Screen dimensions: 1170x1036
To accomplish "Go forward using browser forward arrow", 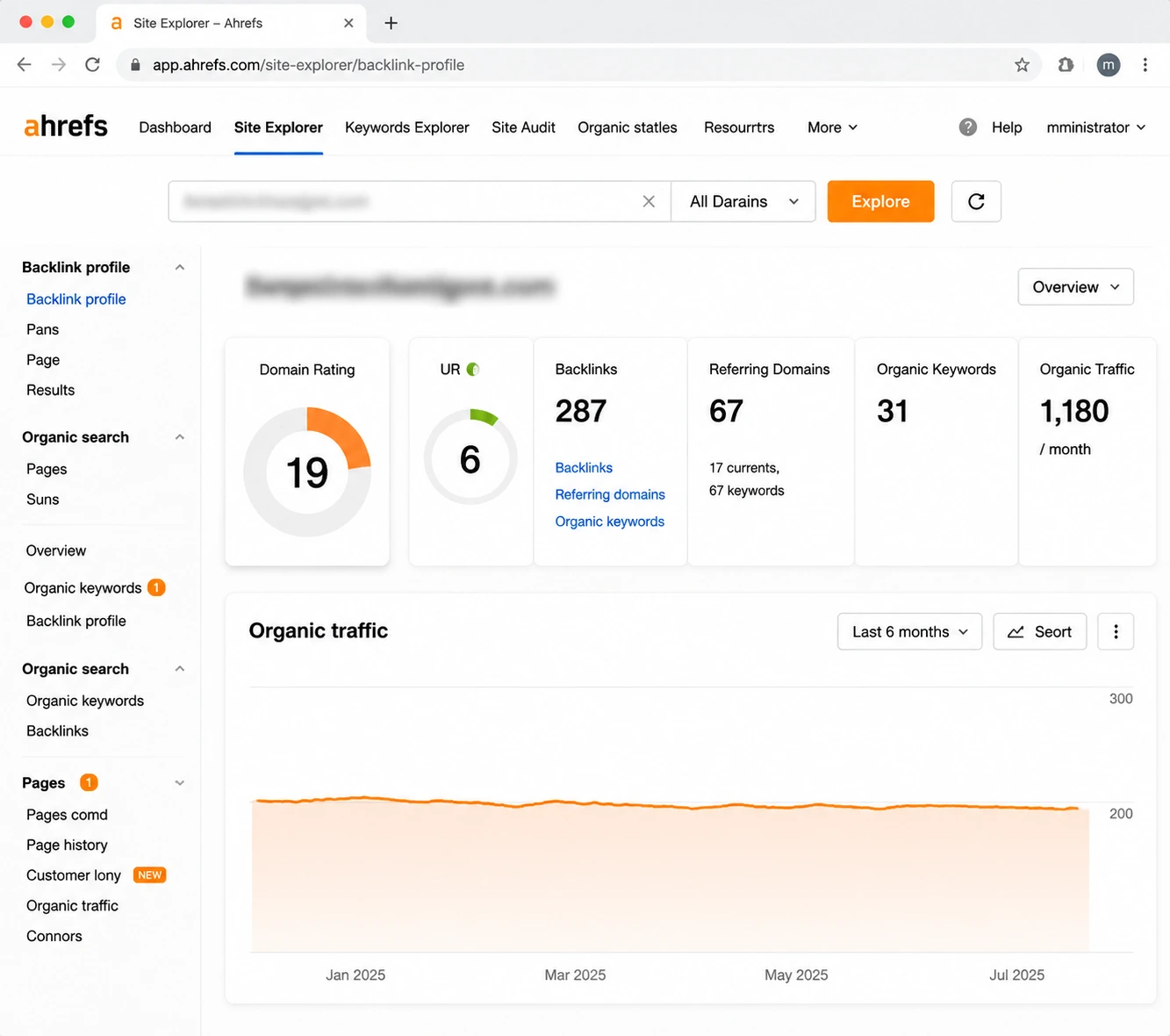I will tap(58, 64).
